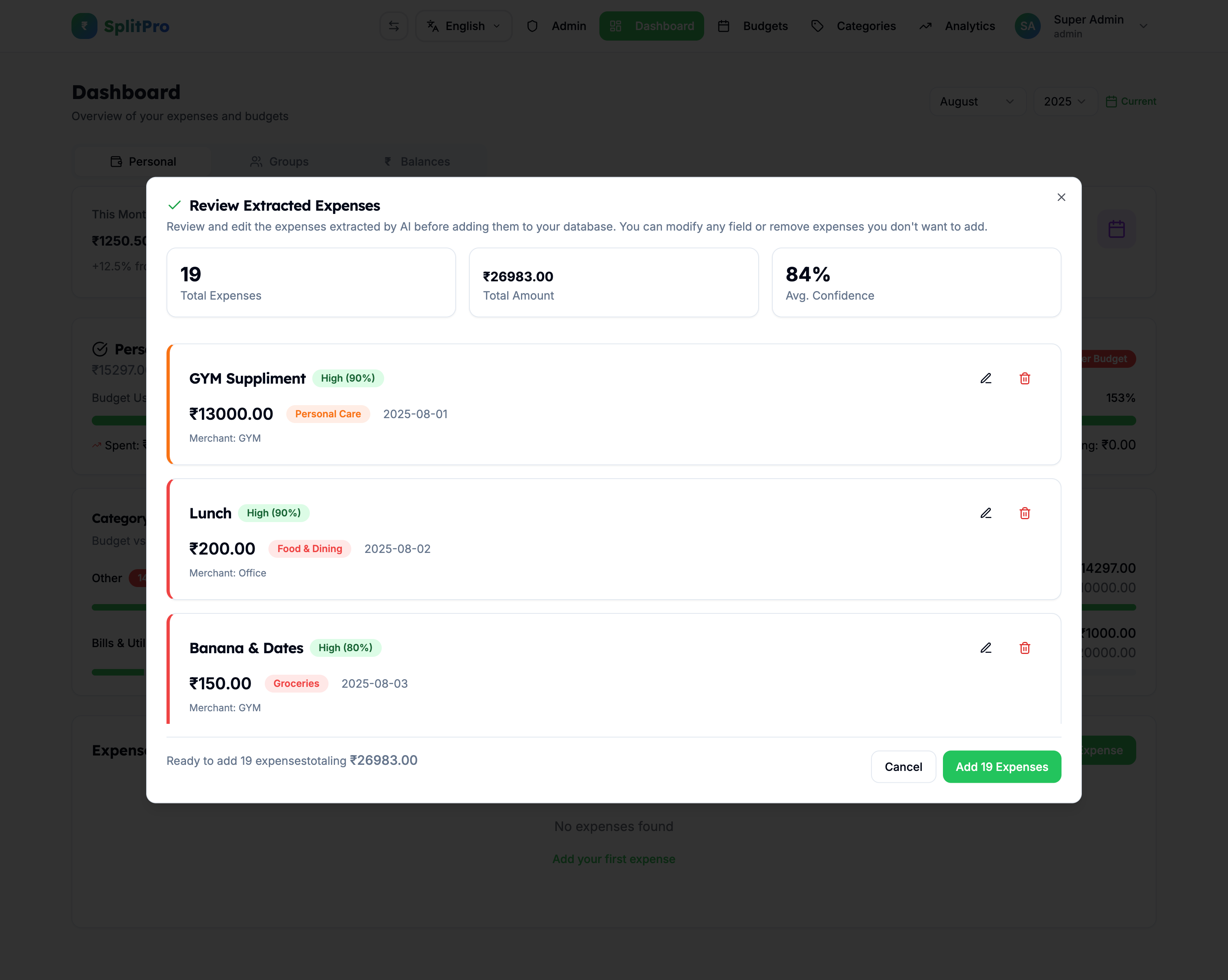Switch to the Balances tab
The image size is (1228, 980).
coord(416,162)
